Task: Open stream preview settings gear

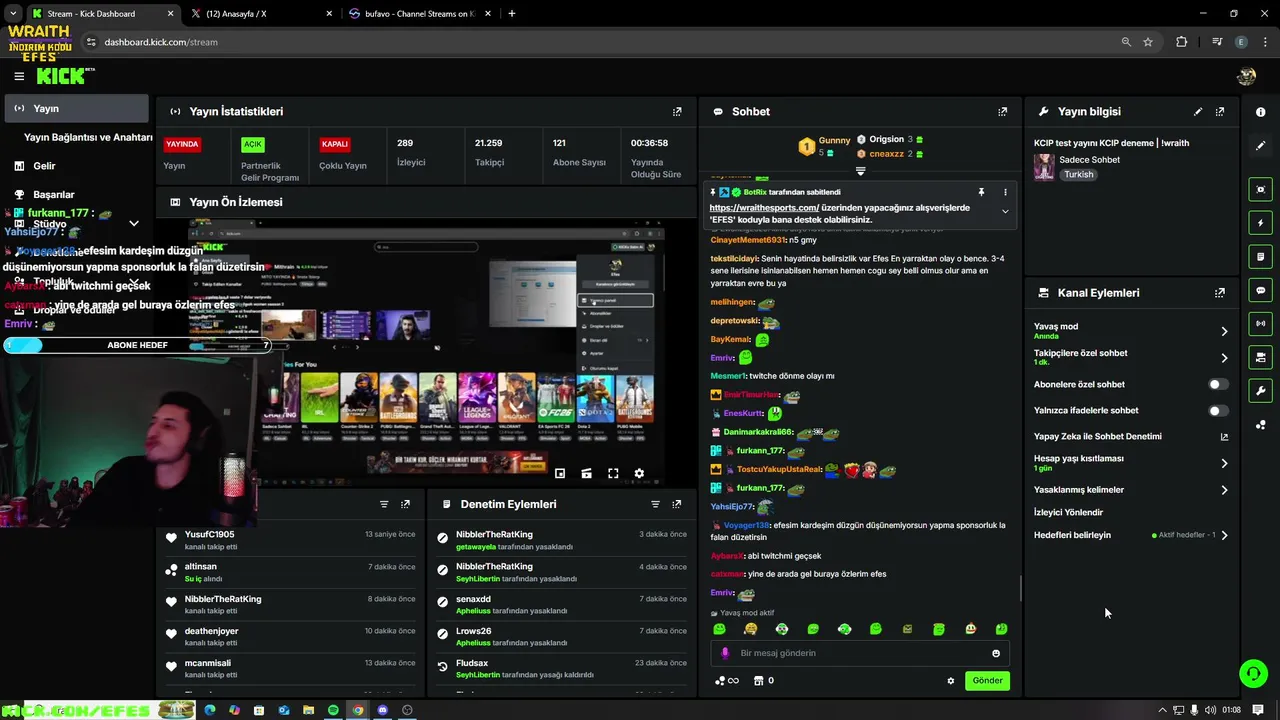Action: pos(639,473)
